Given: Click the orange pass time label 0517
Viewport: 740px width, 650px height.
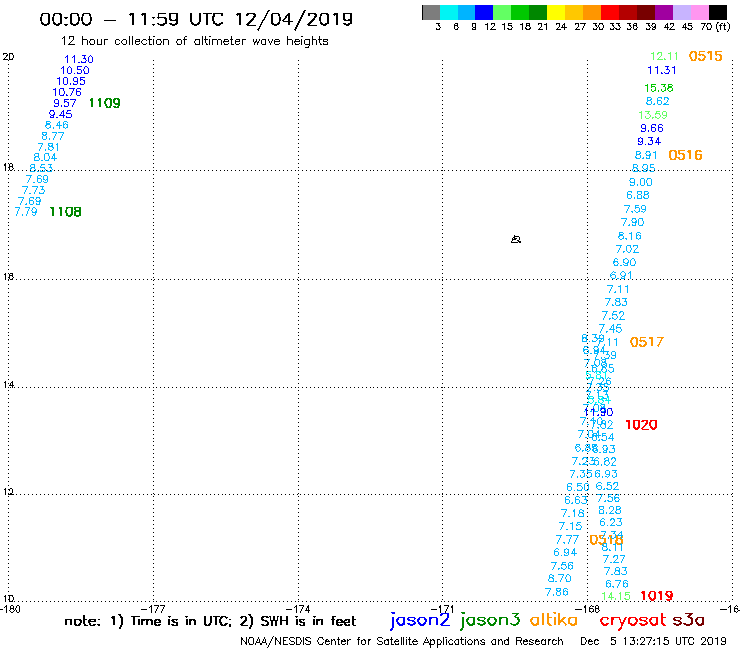Looking at the screenshot, I should [647, 342].
